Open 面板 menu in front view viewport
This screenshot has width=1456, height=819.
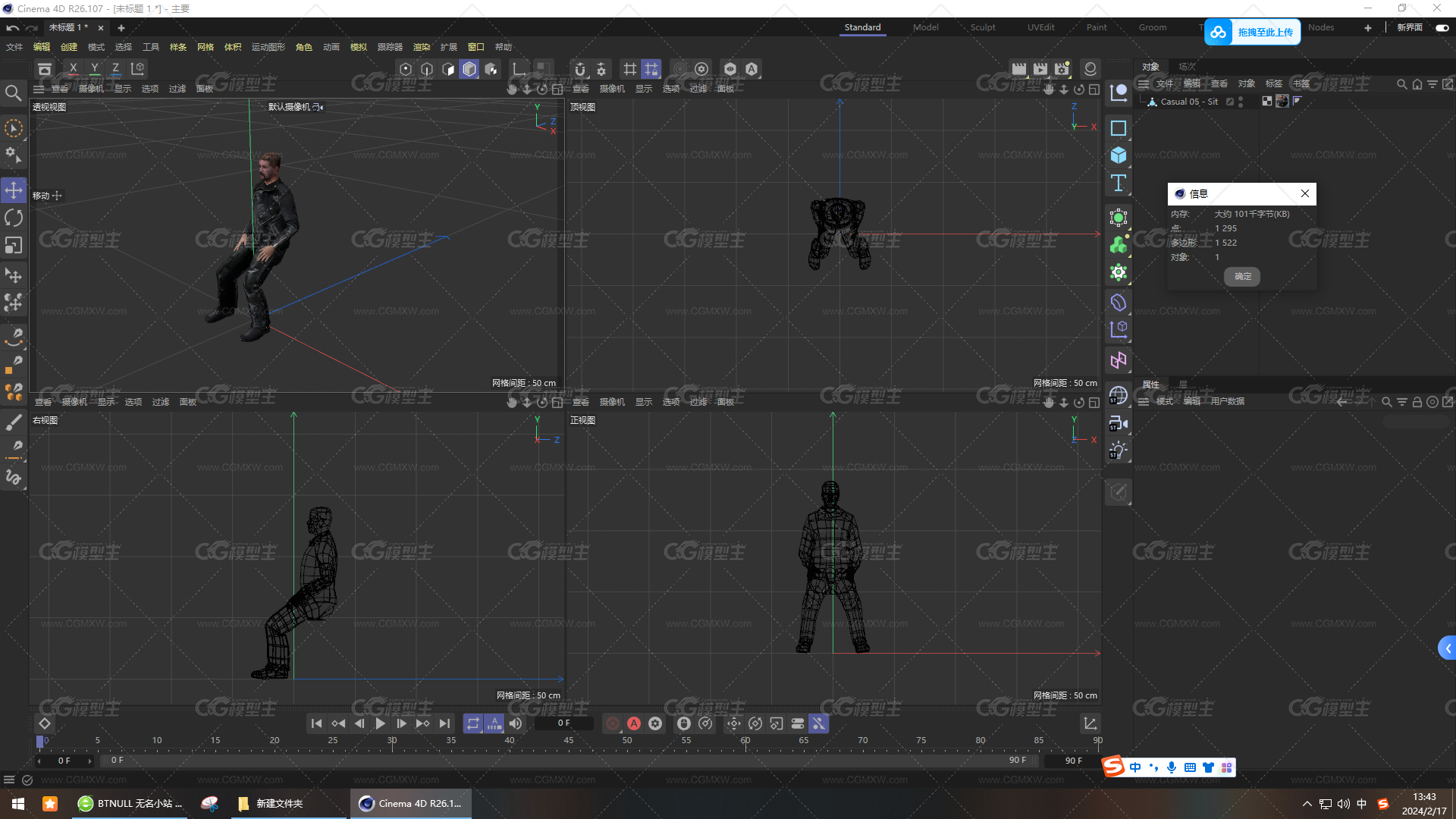click(x=726, y=402)
